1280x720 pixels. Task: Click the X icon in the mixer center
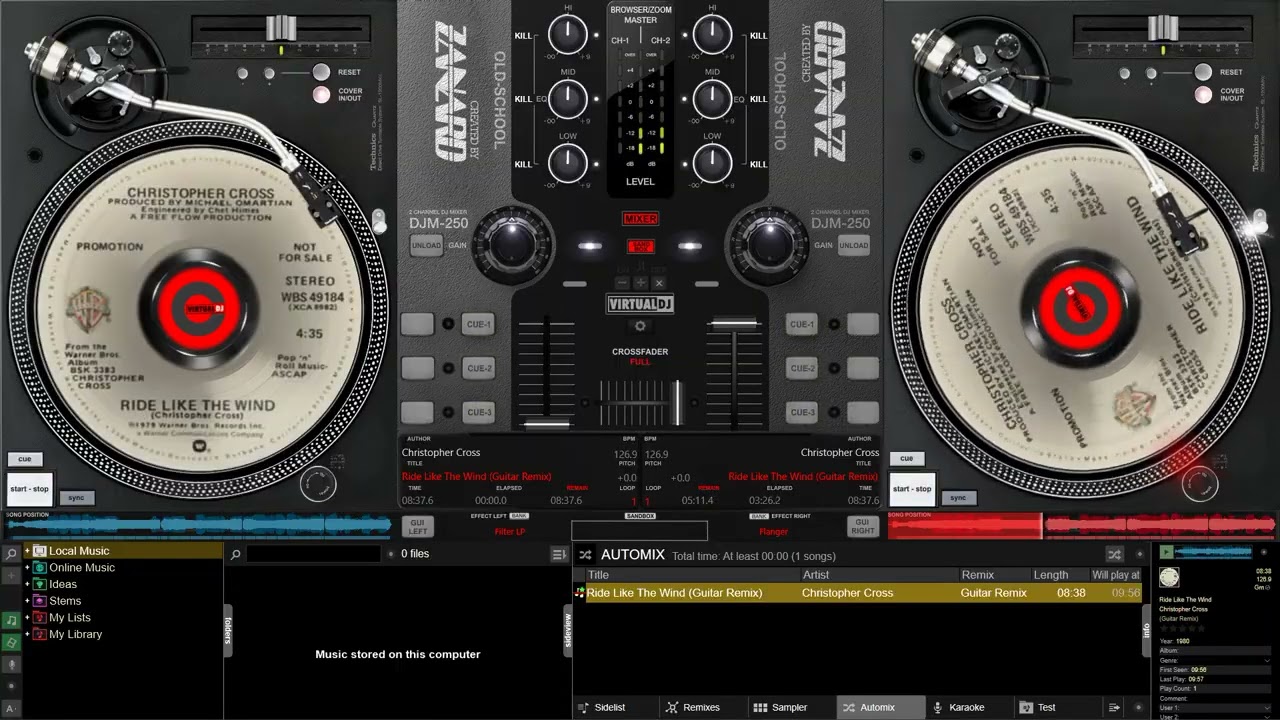click(x=658, y=284)
